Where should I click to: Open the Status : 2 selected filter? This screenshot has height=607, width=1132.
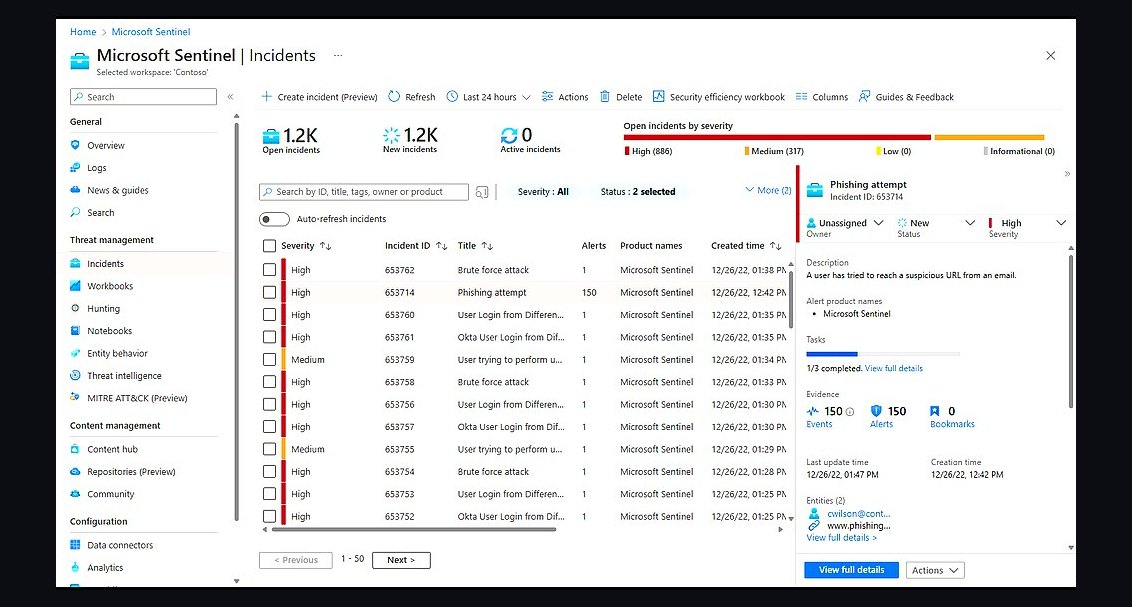637,192
